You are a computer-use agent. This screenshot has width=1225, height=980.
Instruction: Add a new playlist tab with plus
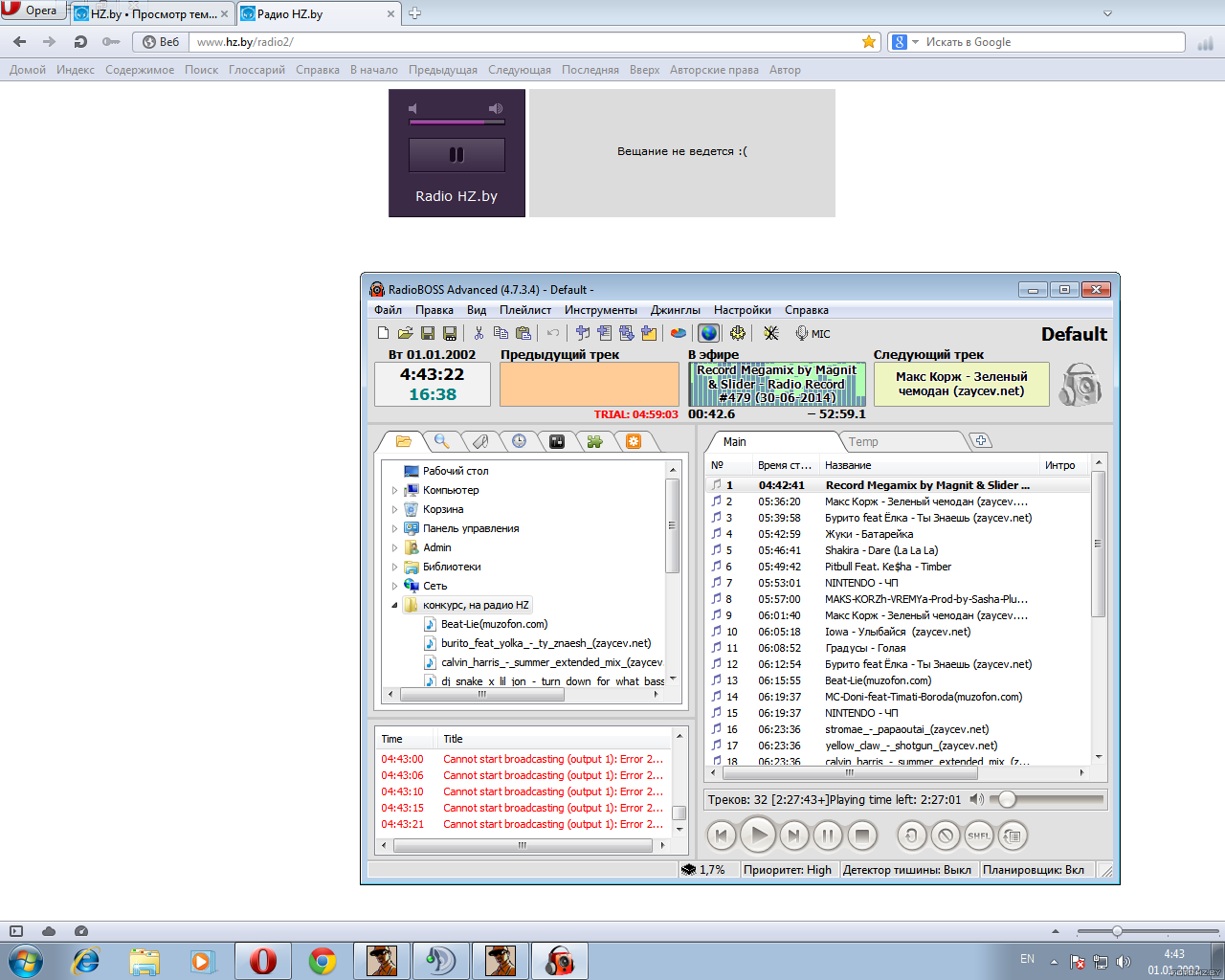point(981,440)
